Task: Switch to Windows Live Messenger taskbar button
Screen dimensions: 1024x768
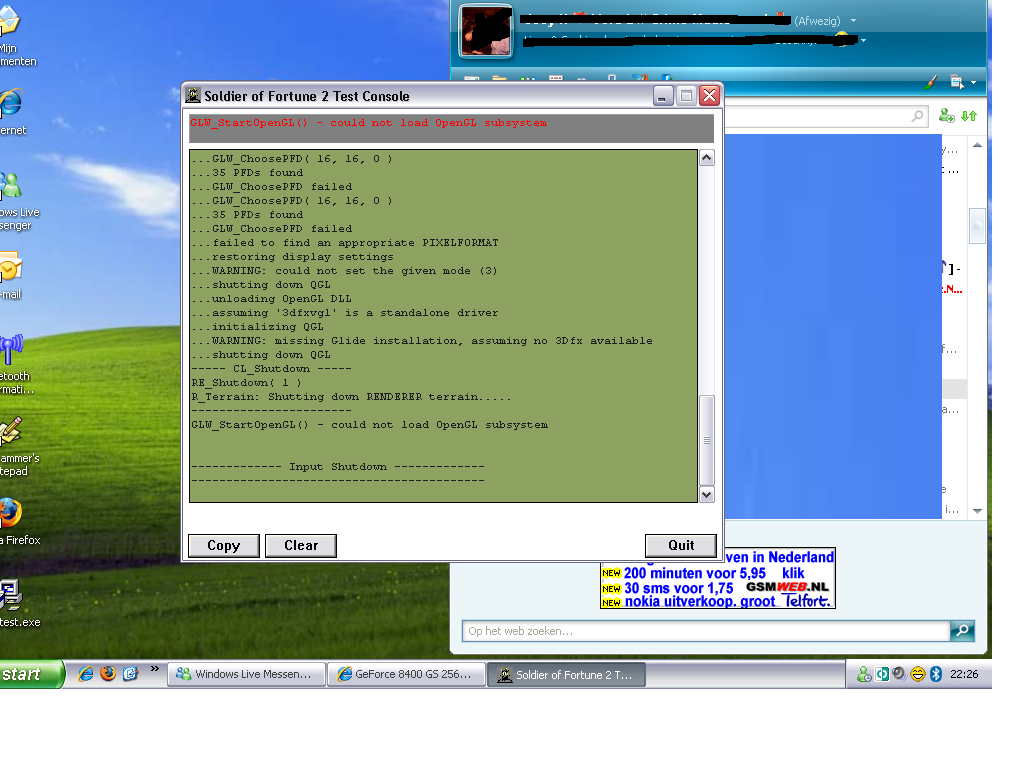Action: (x=247, y=675)
